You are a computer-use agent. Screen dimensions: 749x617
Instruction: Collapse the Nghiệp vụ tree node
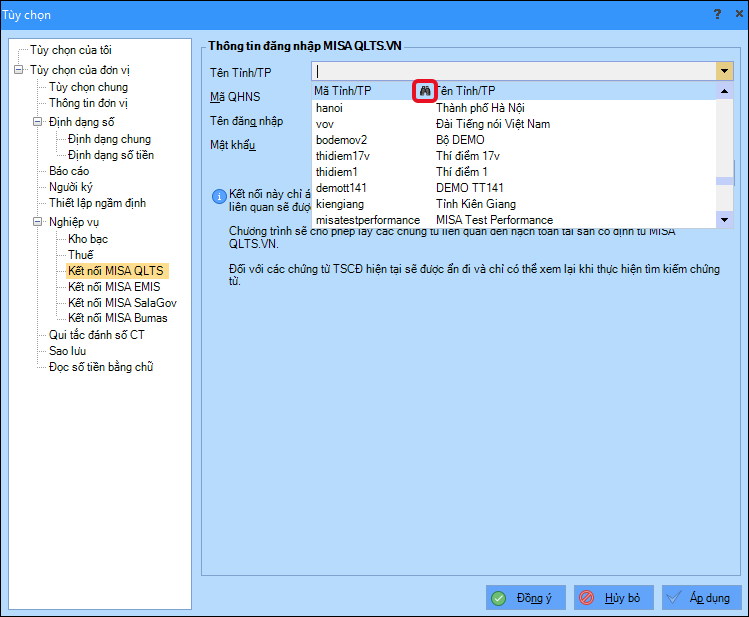[38, 222]
